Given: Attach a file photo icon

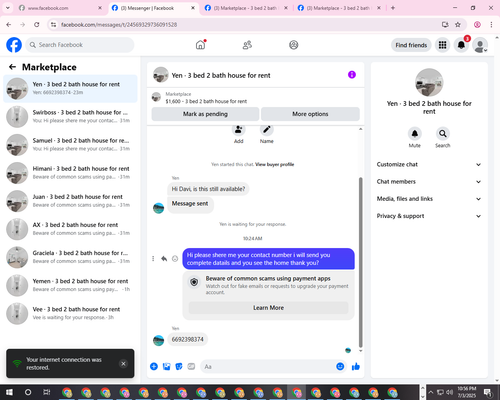Looking at the screenshot, I should [166, 367].
